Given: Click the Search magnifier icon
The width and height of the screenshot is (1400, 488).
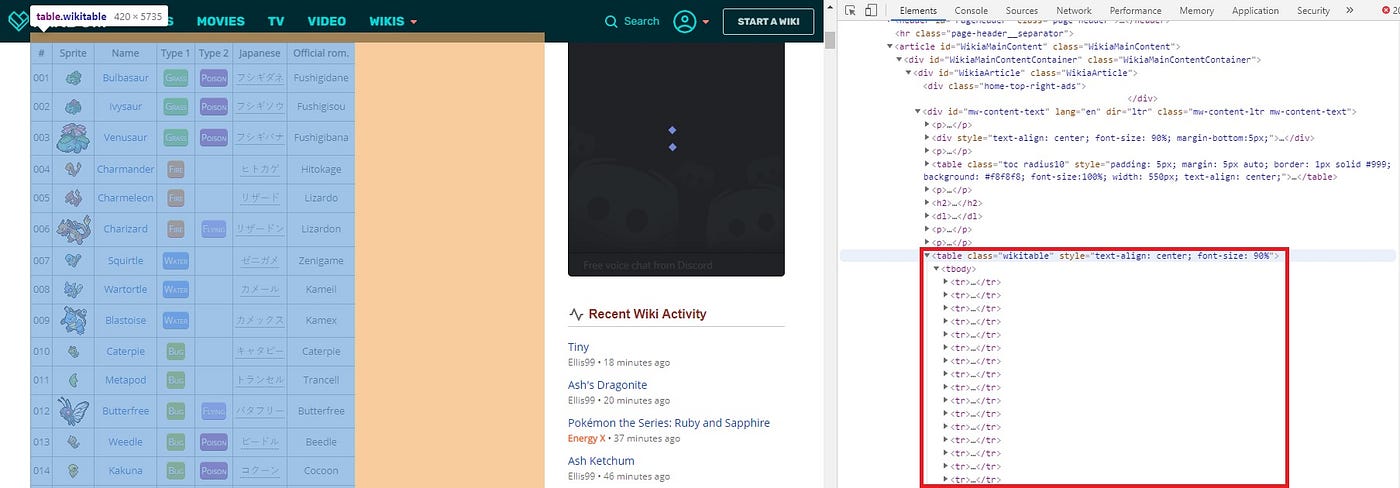Looking at the screenshot, I should 612,21.
